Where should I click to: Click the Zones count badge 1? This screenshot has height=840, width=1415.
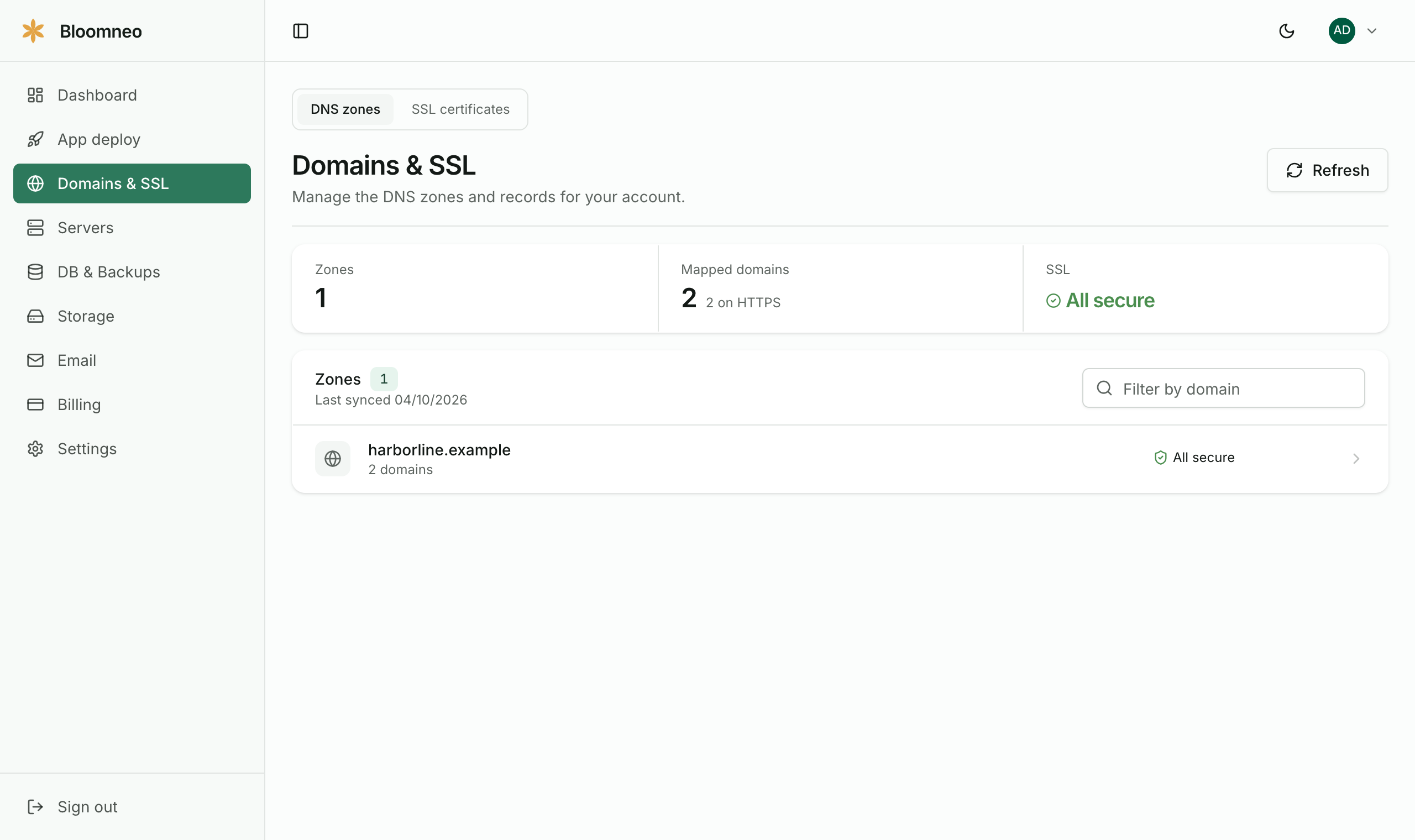tap(384, 379)
